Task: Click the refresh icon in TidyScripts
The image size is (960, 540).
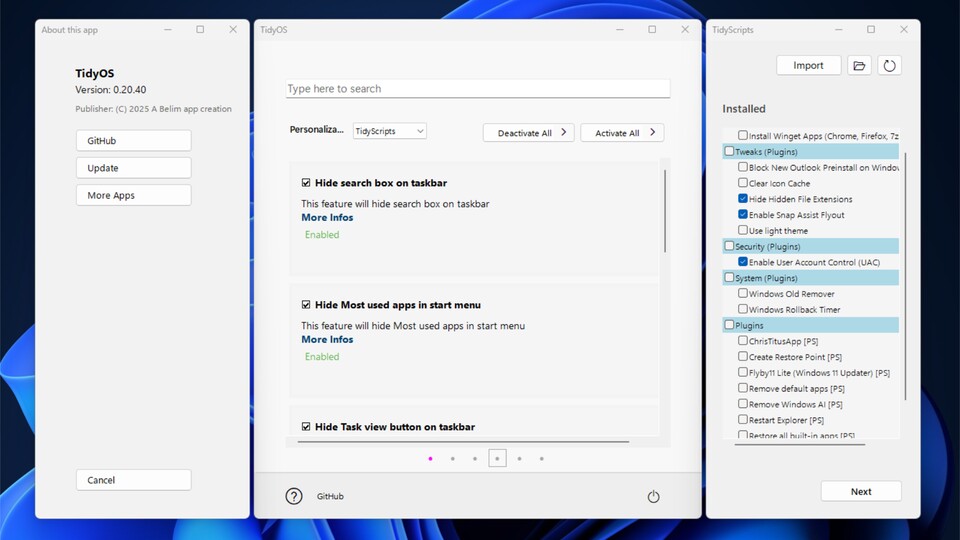Action: 889,66
